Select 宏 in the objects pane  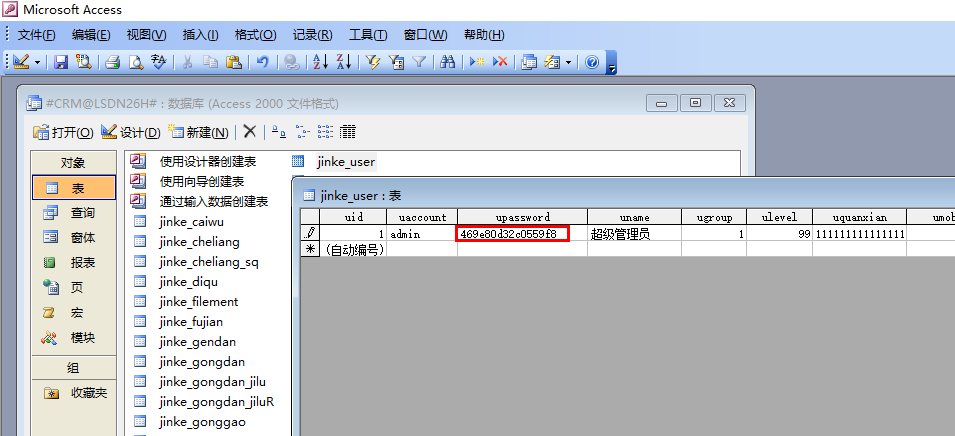click(74, 312)
